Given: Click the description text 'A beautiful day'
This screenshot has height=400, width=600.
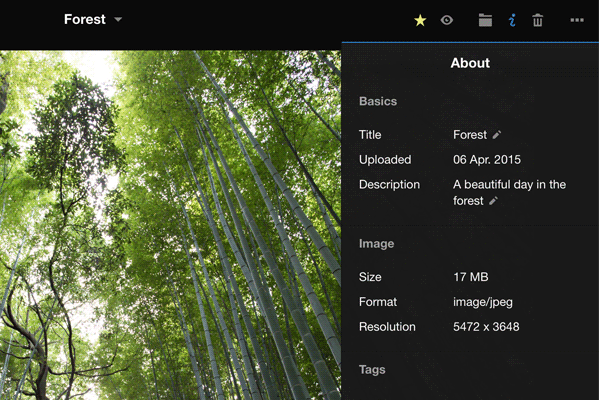Looking at the screenshot, I should tap(509, 185).
